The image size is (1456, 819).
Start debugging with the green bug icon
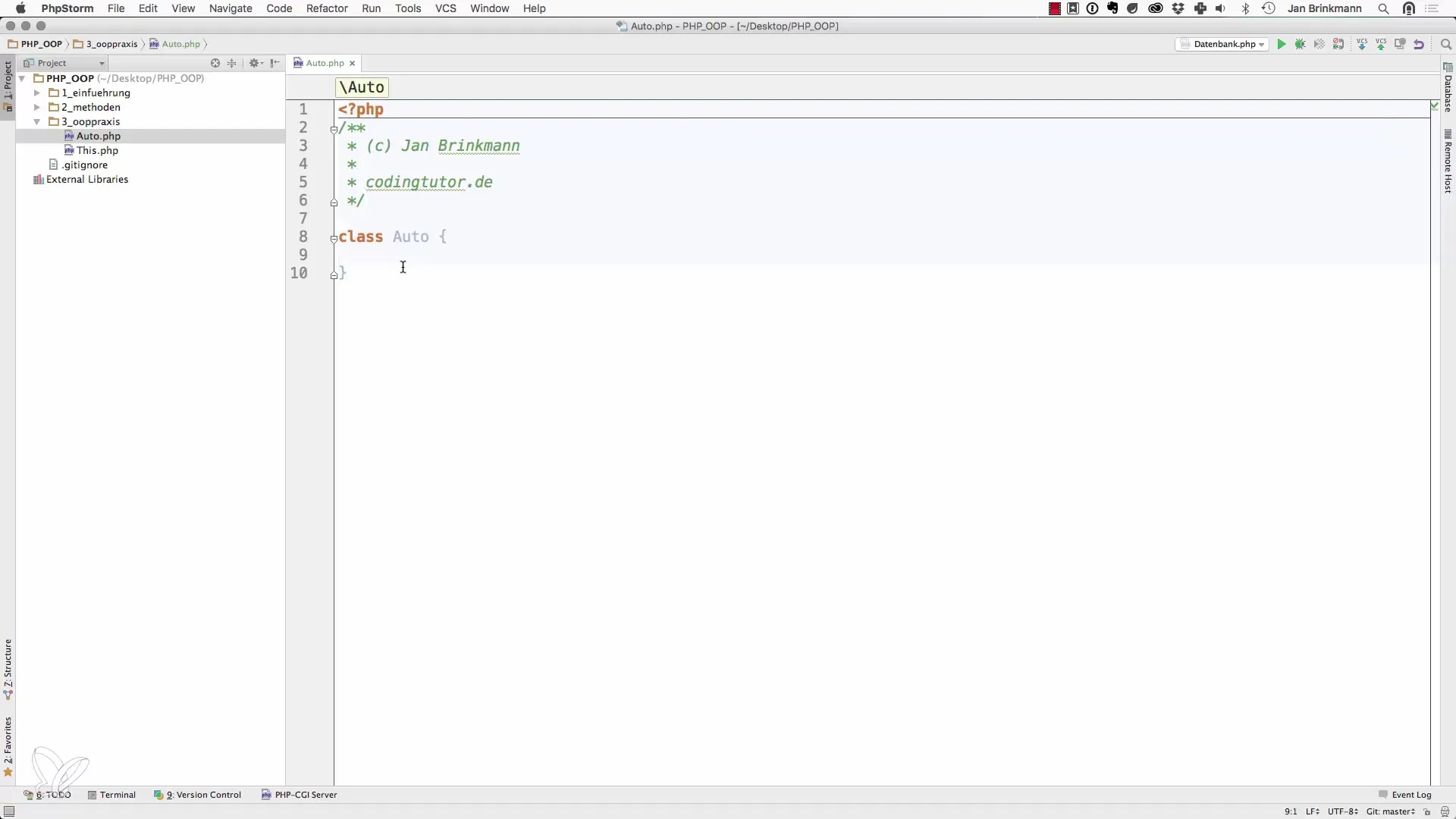[x=1301, y=44]
